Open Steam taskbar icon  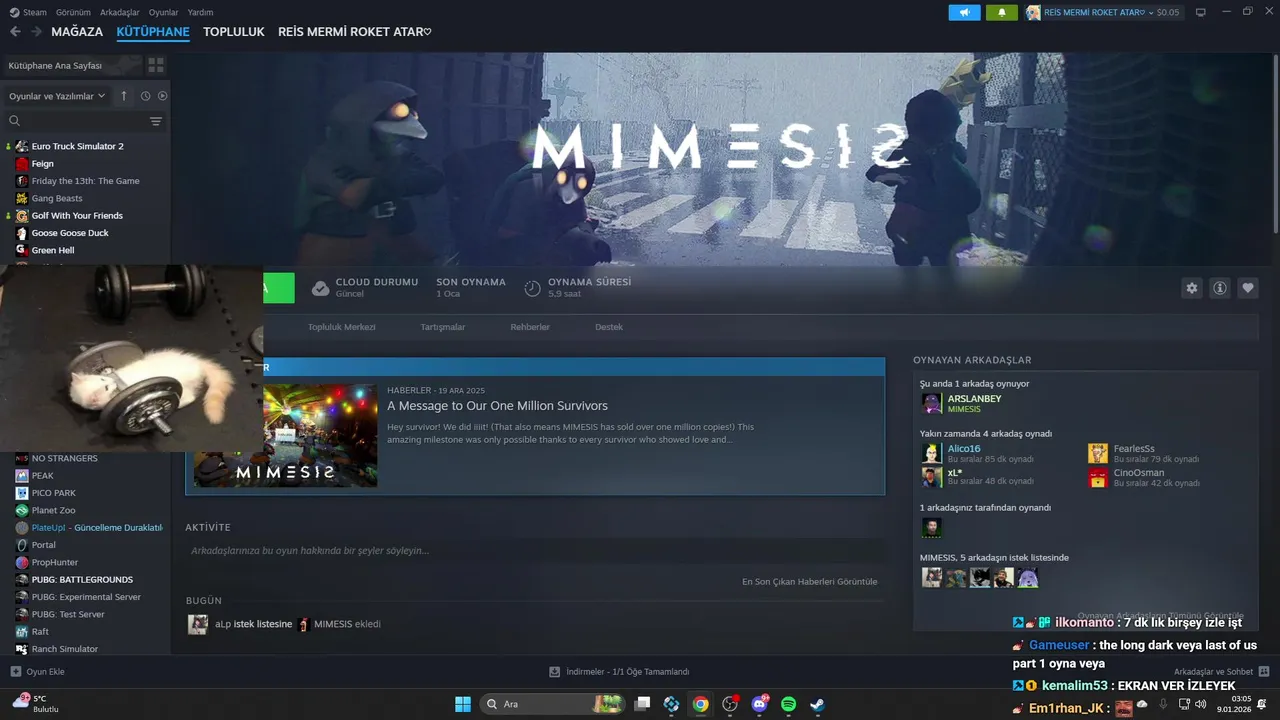[x=817, y=704]
